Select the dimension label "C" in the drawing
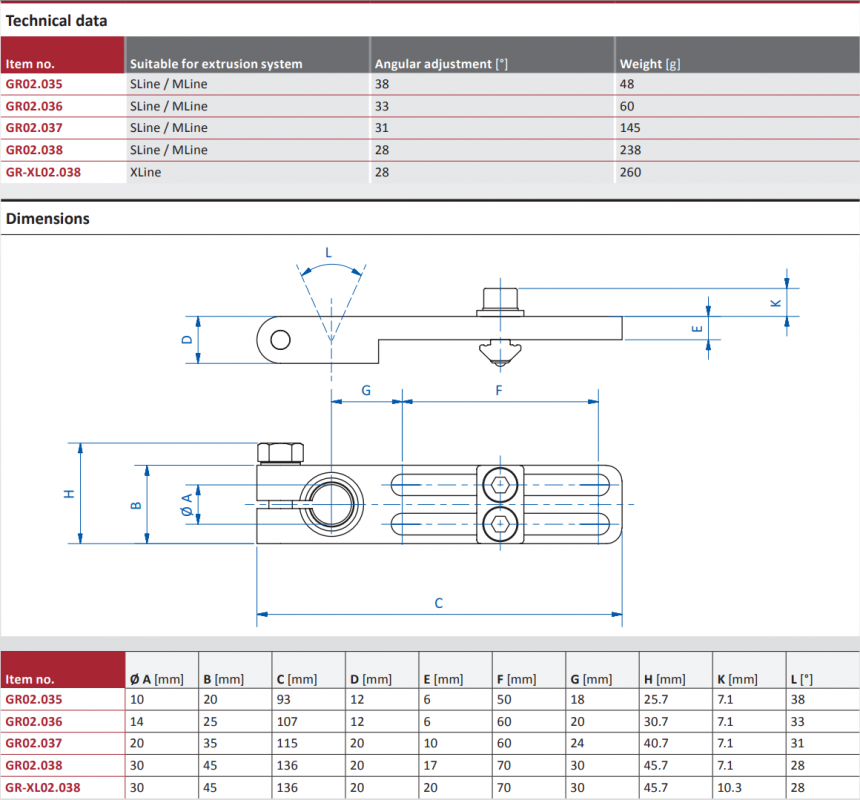This screenshot has height=800, width=860. pyautogui.click(x=439, y=603)
